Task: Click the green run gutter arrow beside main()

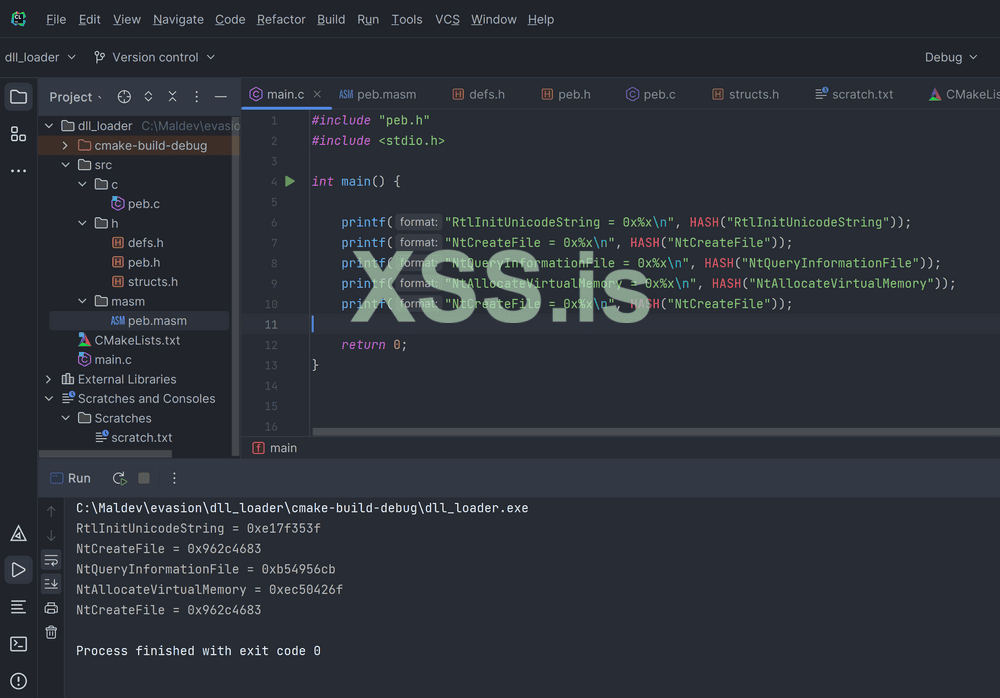Action: [290, 181]
